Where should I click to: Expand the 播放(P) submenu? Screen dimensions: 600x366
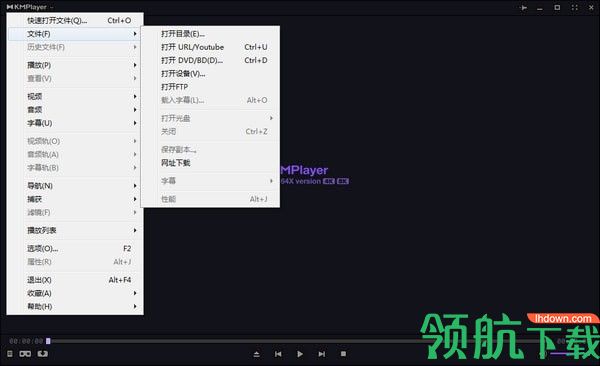coord(75,65)
